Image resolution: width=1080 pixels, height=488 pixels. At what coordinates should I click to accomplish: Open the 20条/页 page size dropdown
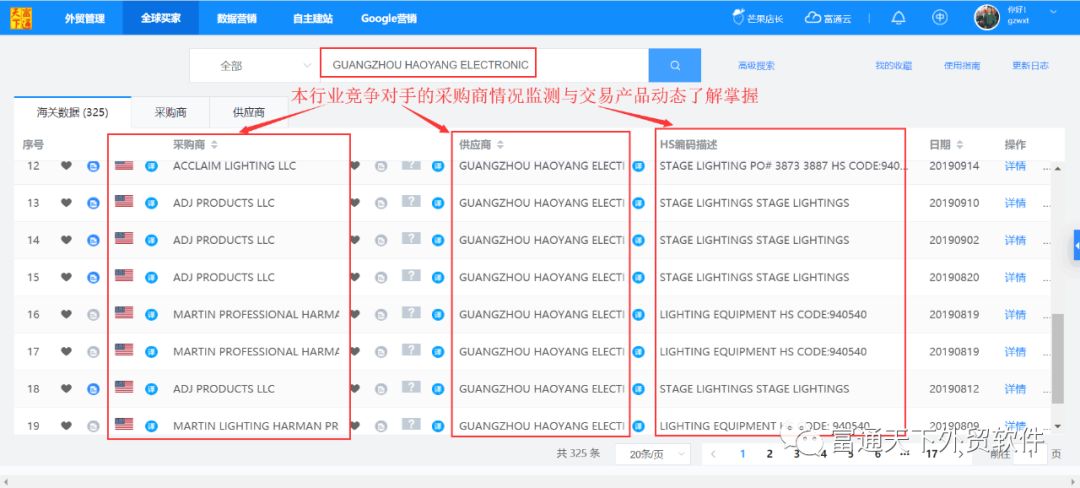[652, 454]
